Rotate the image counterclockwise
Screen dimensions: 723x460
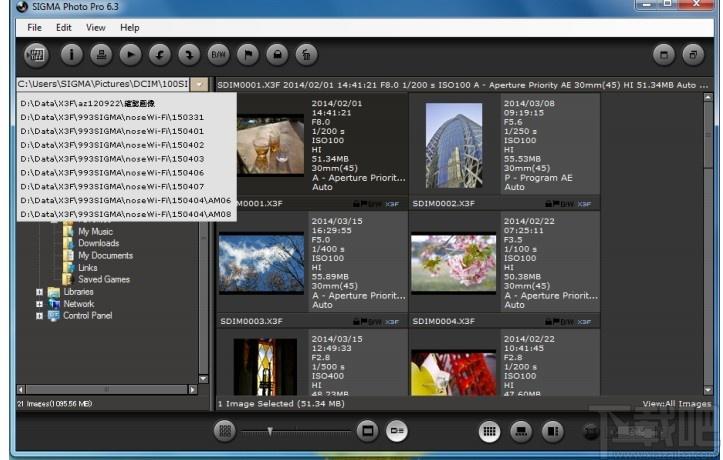pos(160,55)
